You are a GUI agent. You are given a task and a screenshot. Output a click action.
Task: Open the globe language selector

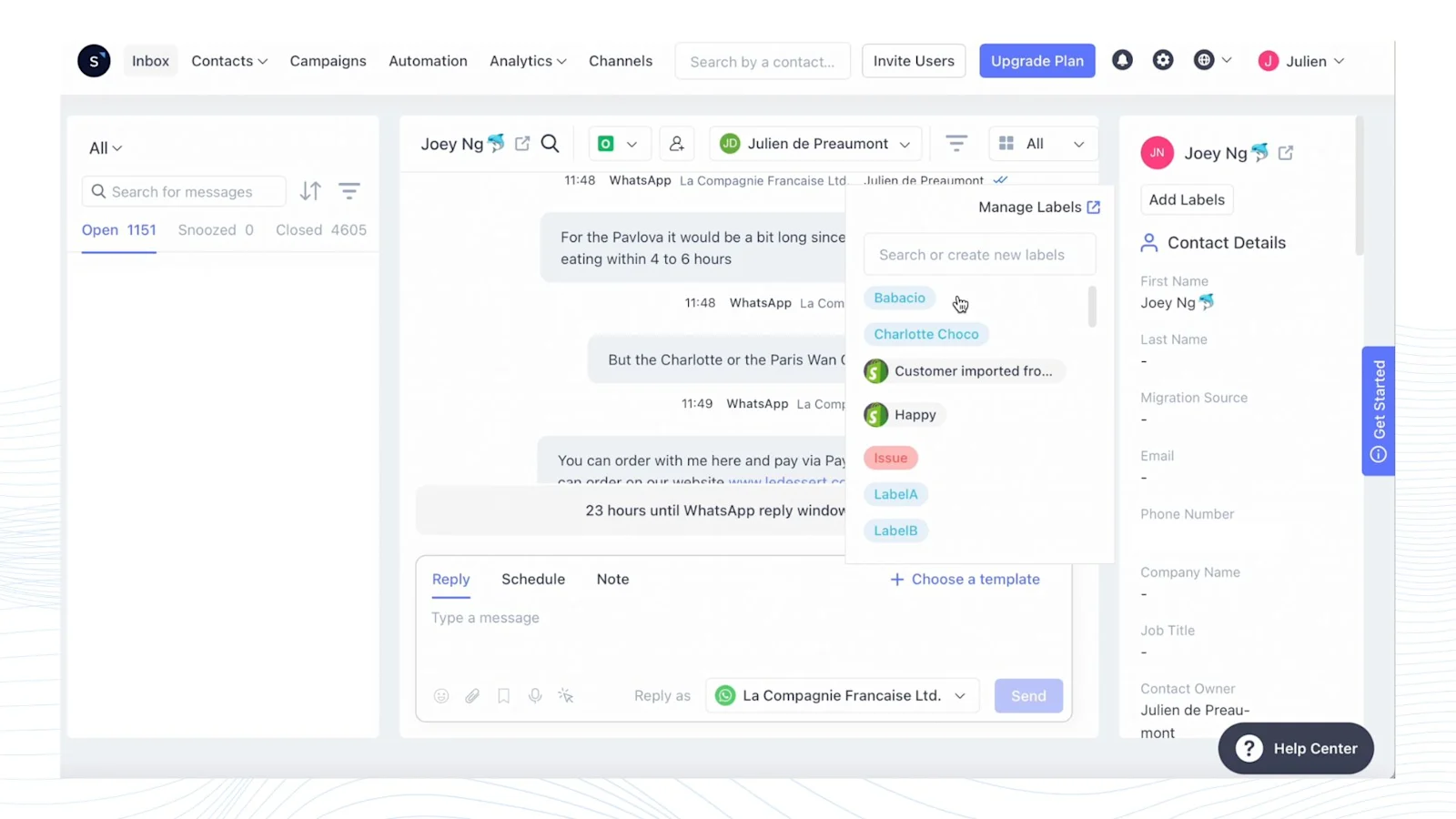(1203, 60)
